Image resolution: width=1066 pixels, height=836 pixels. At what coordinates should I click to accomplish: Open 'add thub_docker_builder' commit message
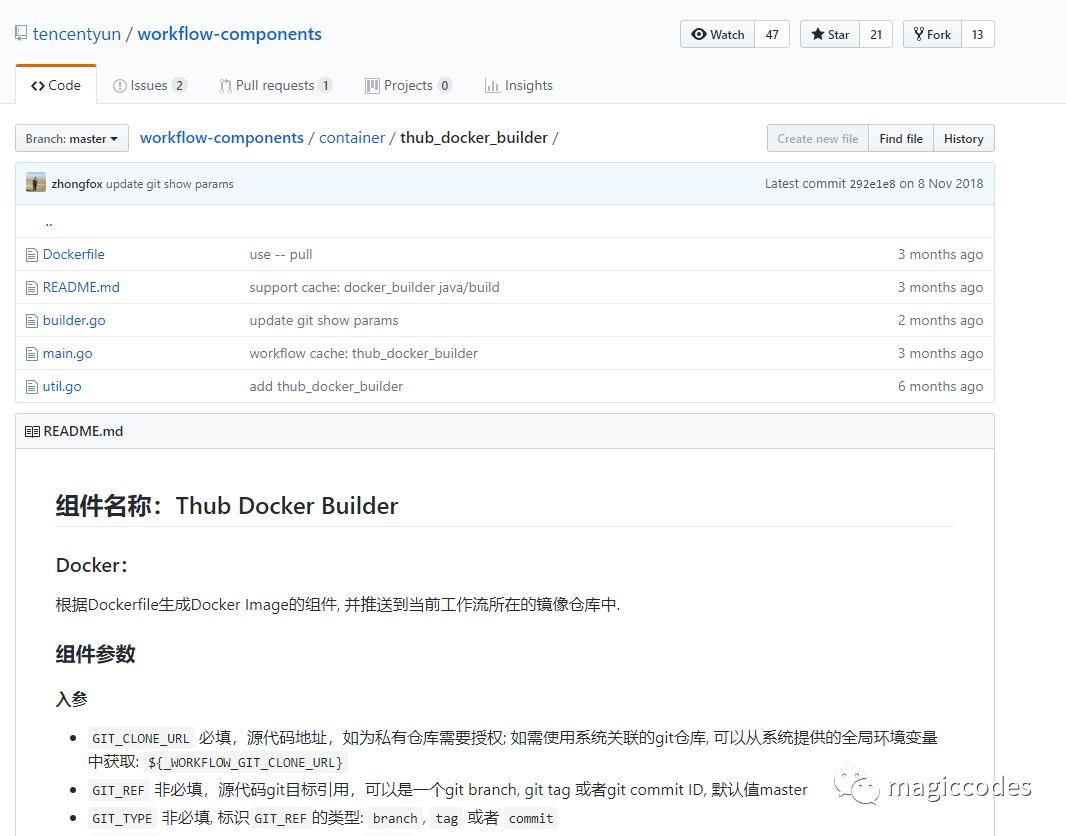(326, 387)
